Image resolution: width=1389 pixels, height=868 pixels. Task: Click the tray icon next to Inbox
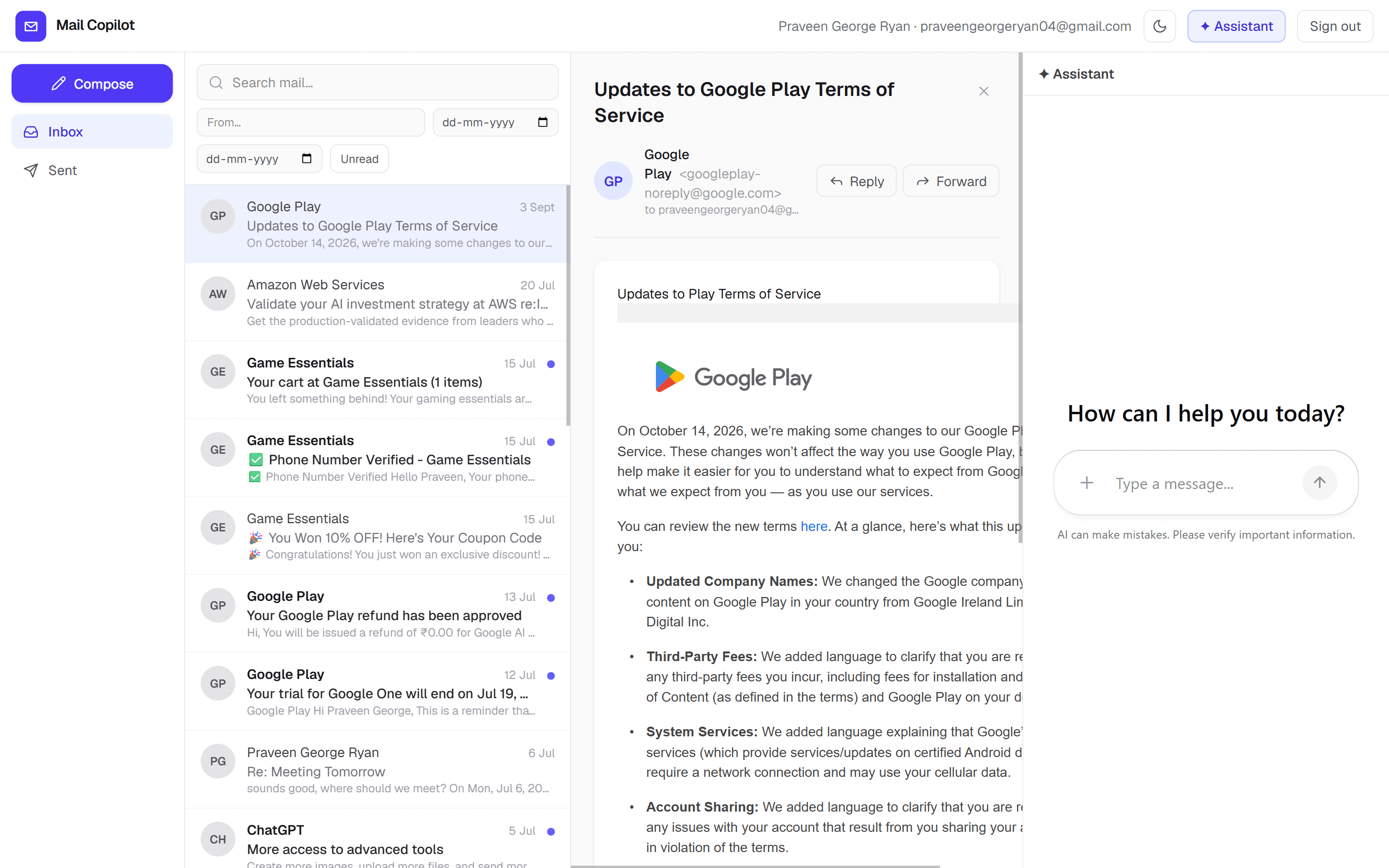tap(31, 132)
